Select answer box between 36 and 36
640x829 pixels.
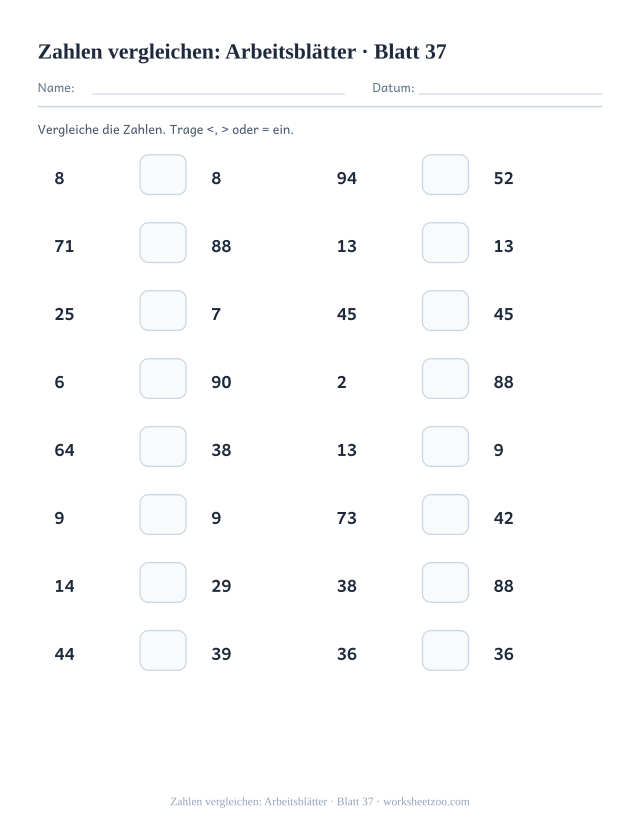coord(445,650)
